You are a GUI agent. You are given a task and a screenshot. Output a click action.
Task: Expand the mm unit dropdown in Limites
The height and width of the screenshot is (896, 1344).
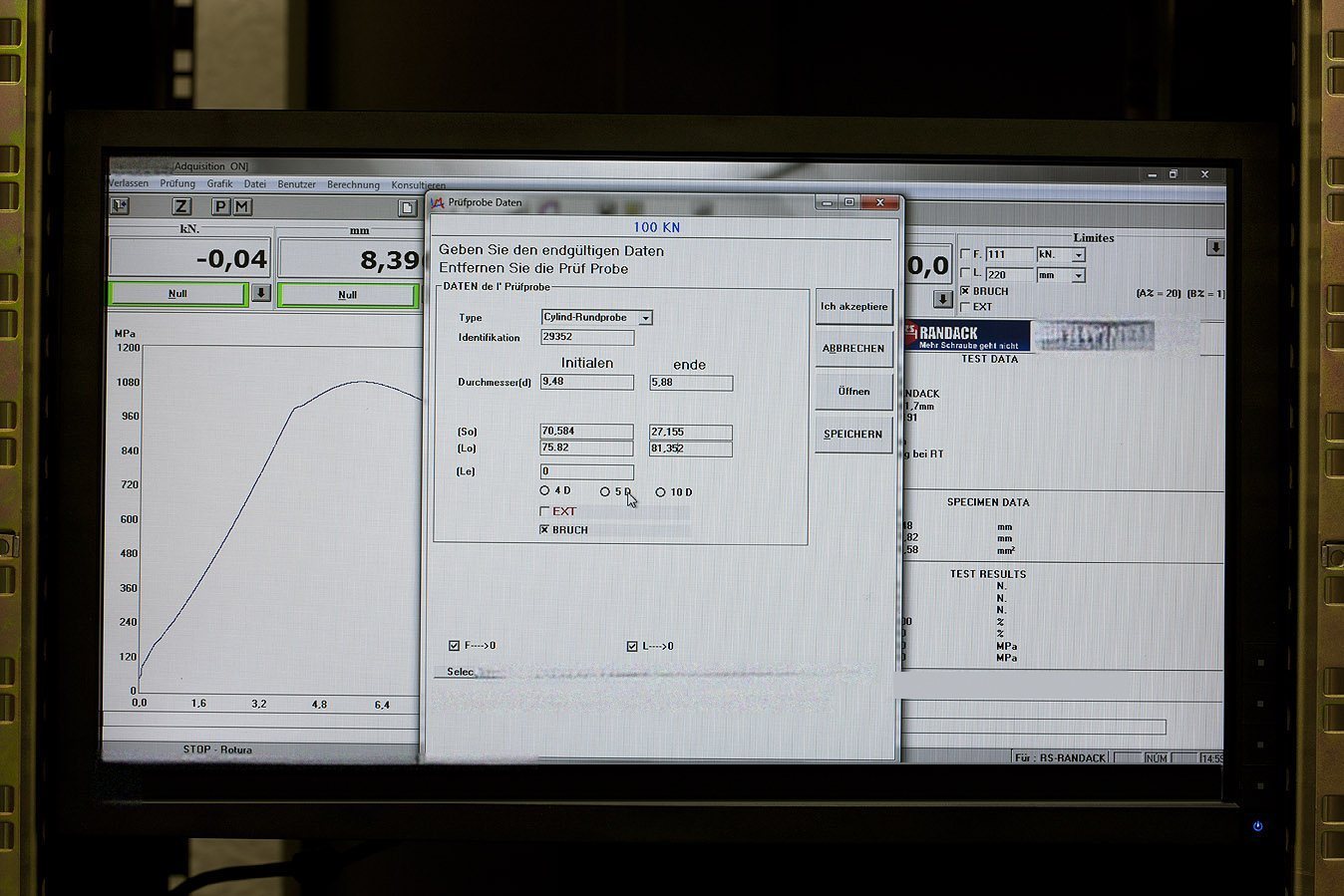click(x=1078, y=275)
